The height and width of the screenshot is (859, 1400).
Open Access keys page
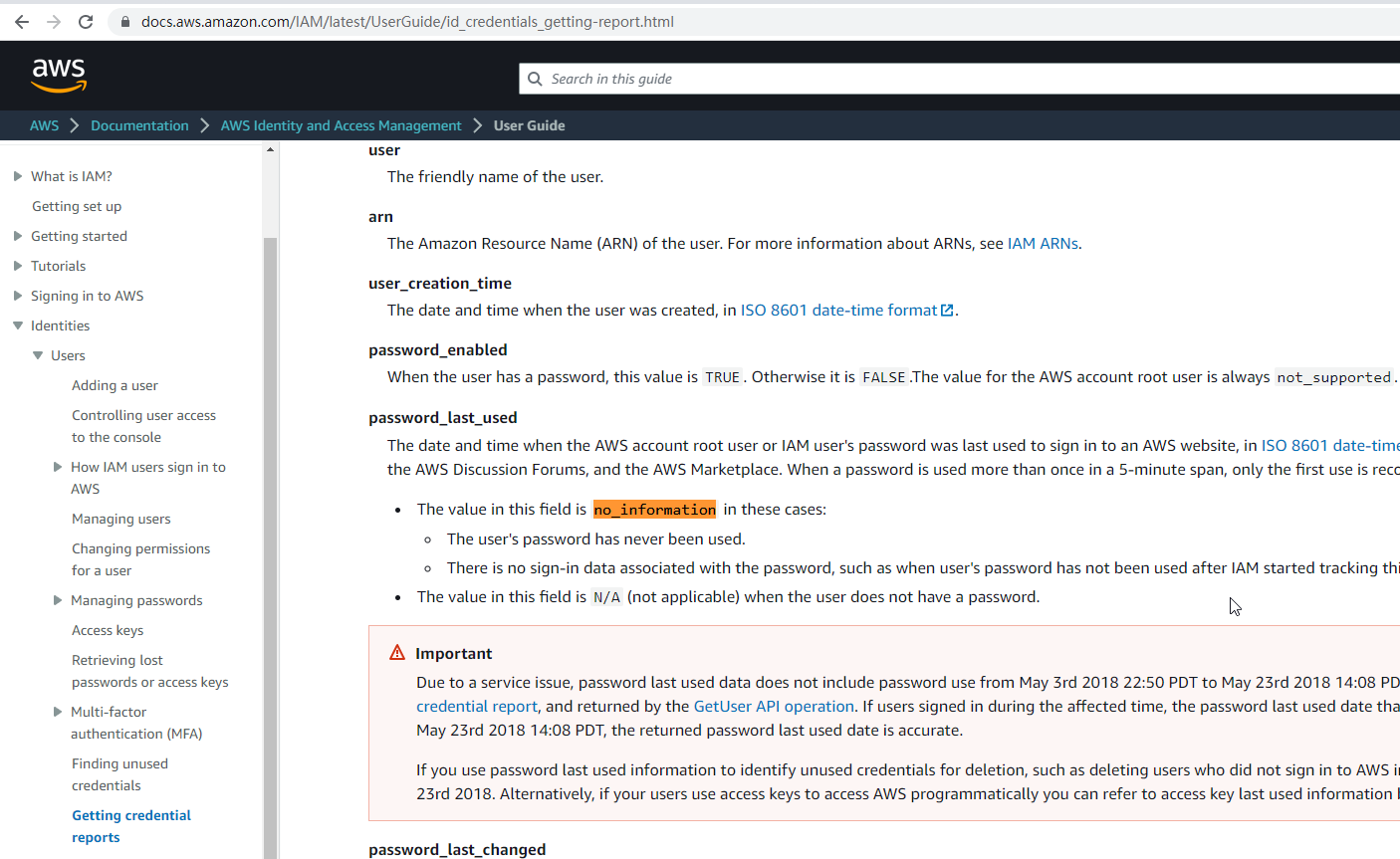(108, 630)
